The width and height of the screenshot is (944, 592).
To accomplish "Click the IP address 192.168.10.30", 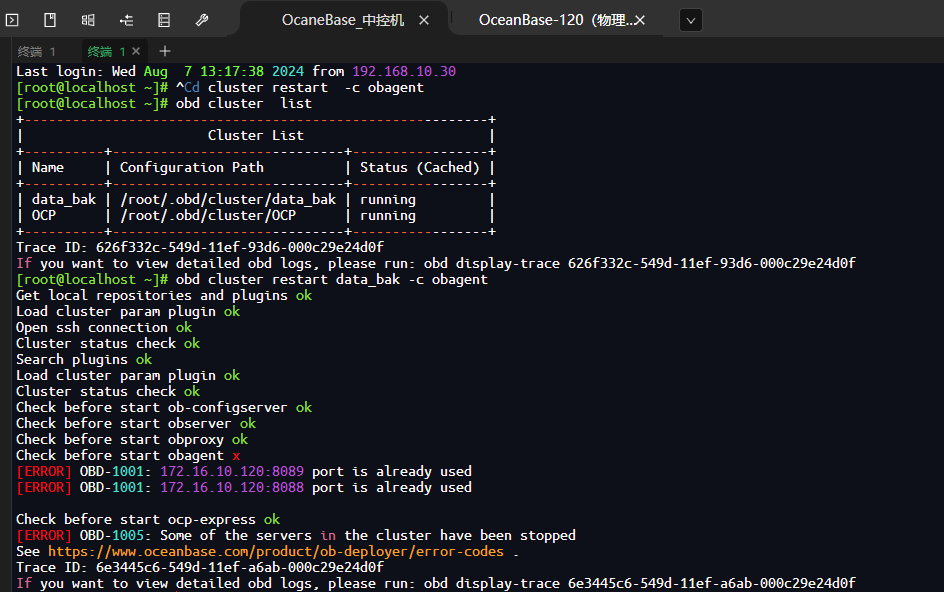I will click(x=404, y=72).
